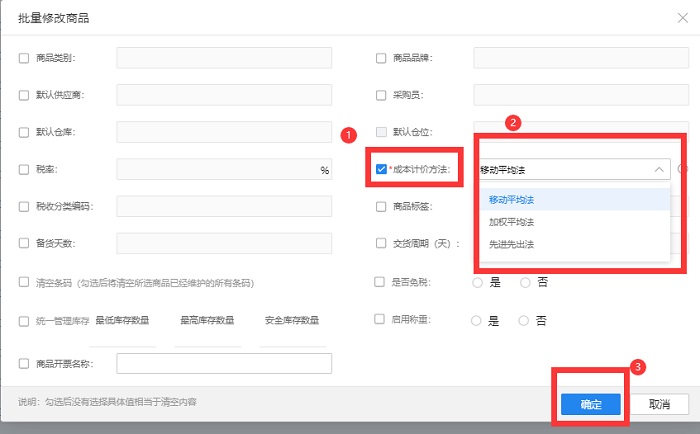Check the 统一管理库存 checkbox
700x434 pixels.
coord(24,321)
